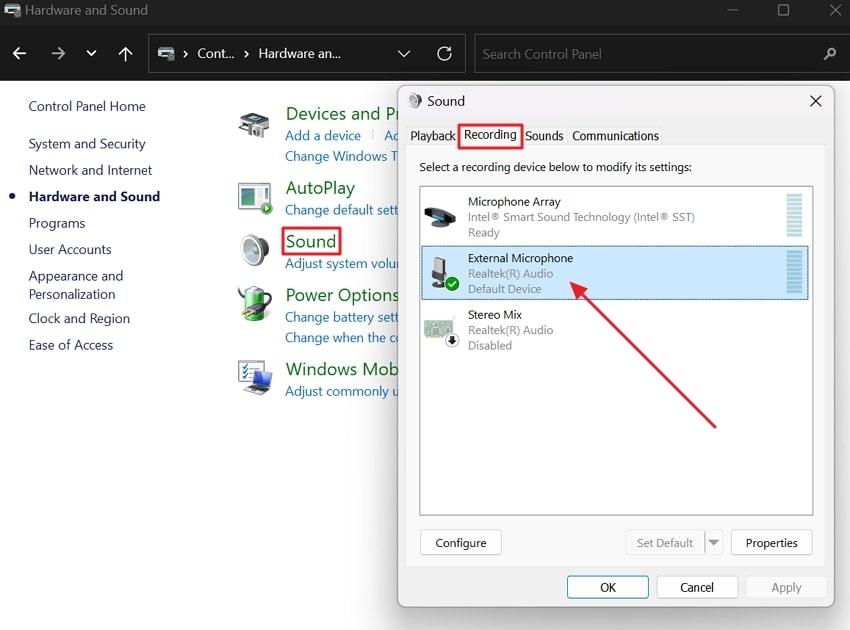Maximize the Hardware and Sound window
This screenshot has width=850, height=630.
click(783, 10)
